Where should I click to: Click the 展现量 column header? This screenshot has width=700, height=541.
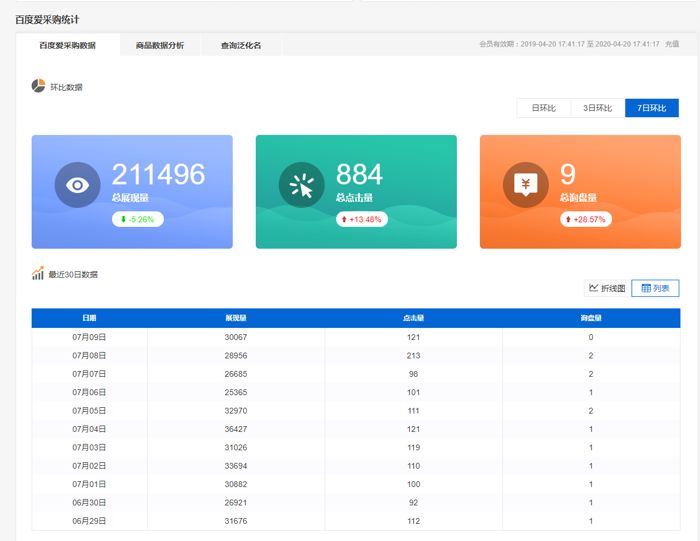click(x=236, y=318)
